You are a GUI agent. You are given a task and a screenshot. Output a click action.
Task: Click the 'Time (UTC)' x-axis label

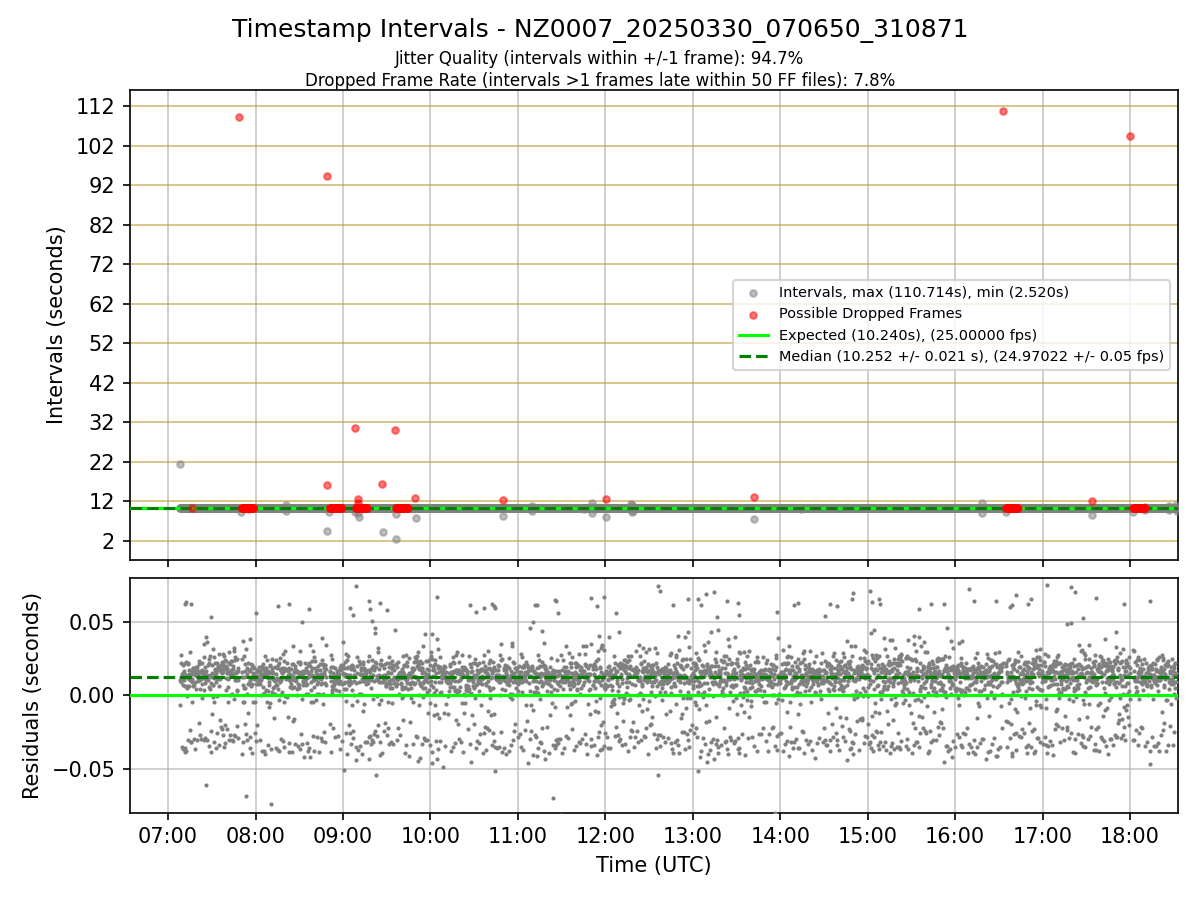tap(653, 865)
